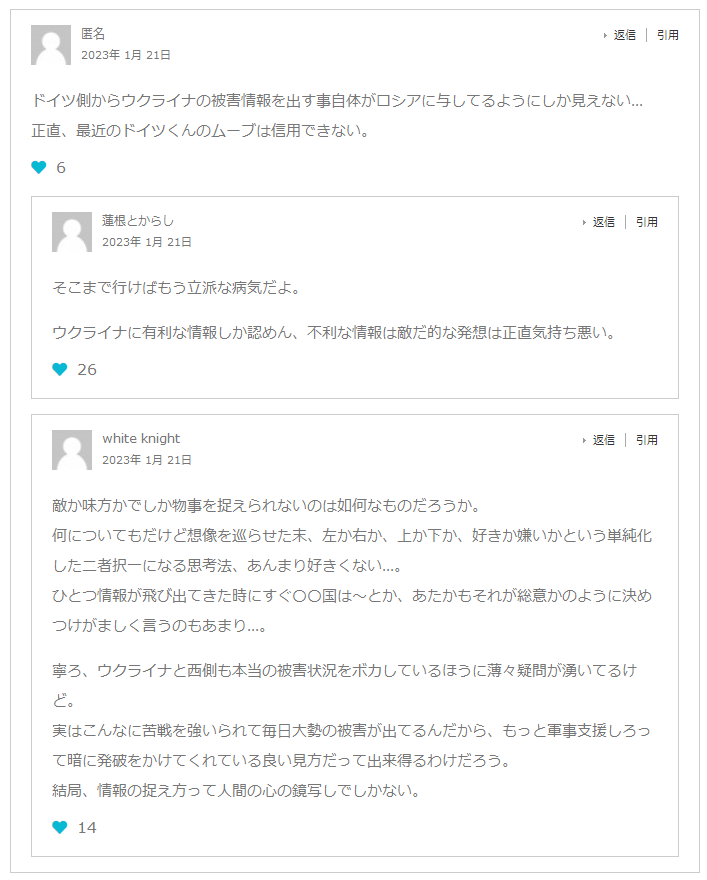
Task: Reply to the 匿名 comment via 返信
Action: pyautogui.click(x=624, y=35)
